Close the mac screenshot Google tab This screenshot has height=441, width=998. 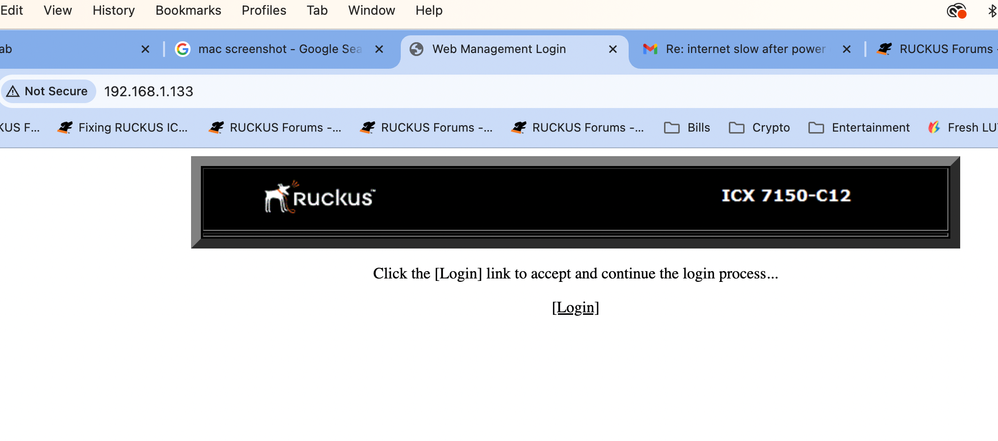382,49
